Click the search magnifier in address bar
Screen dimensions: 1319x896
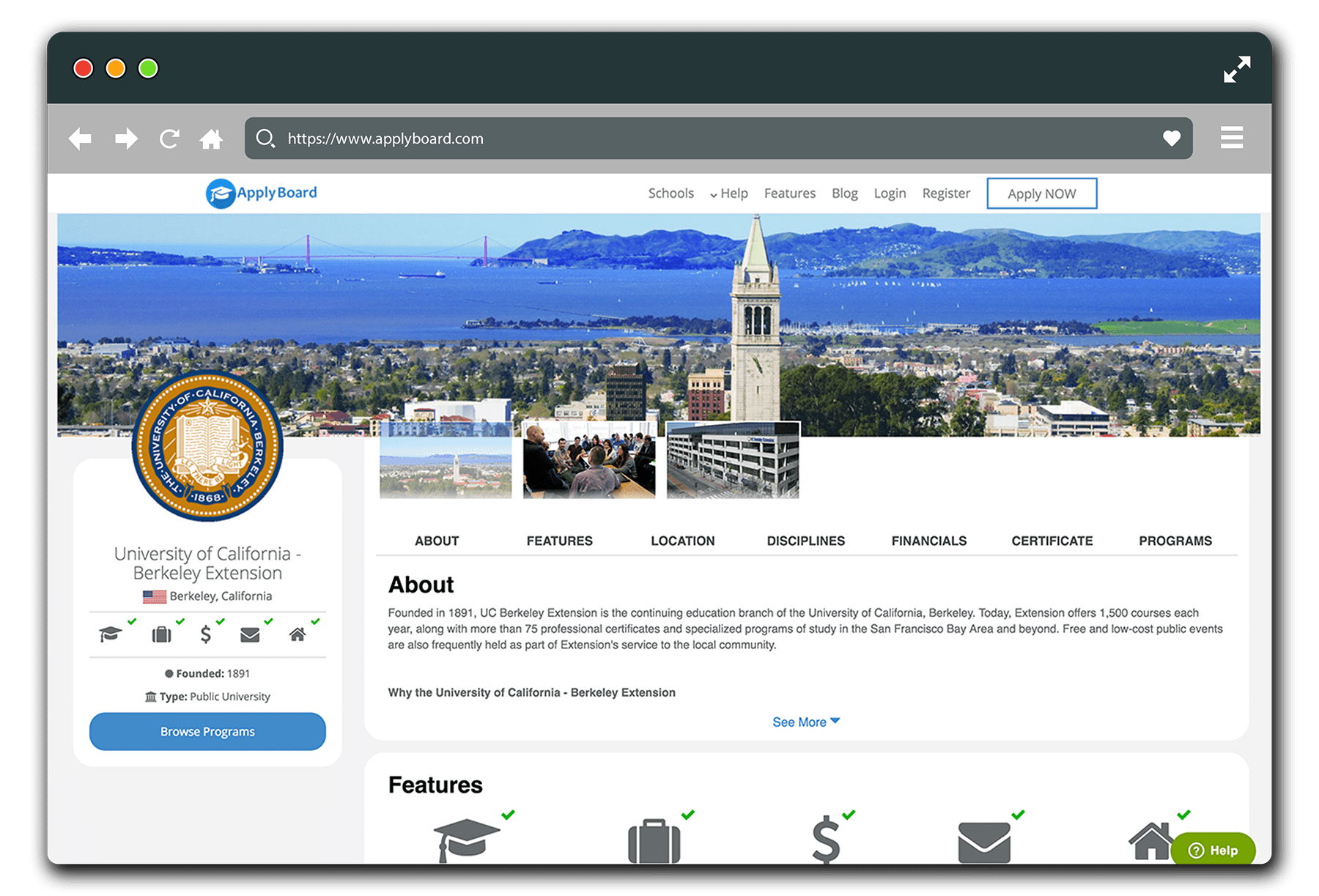pyautogui.click(x=265, y=138)
